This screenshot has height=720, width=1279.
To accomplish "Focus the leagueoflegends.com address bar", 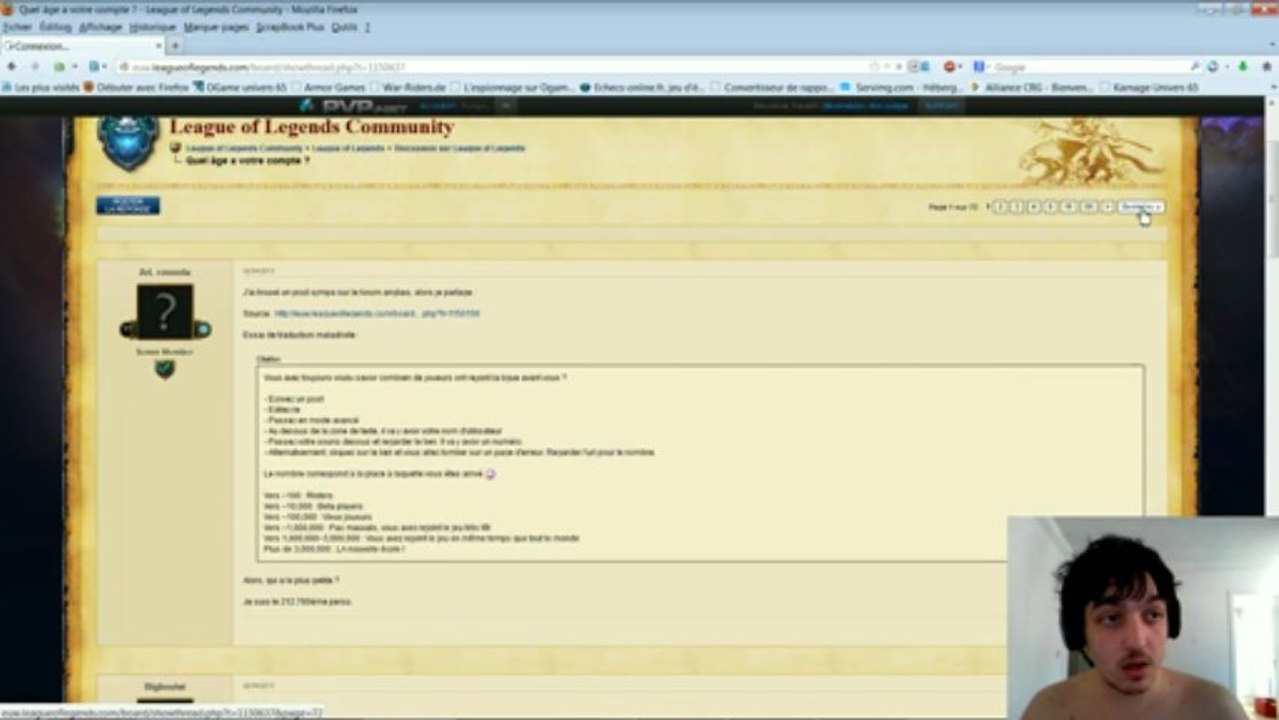I will click(x=490, y=67).
